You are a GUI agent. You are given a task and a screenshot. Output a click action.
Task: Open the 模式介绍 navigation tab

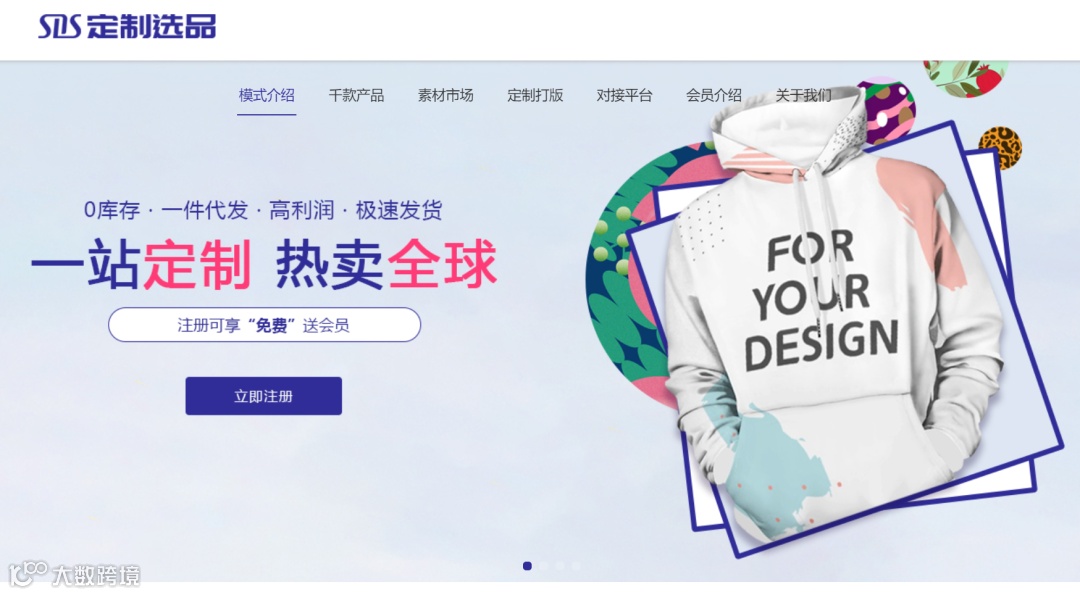click(x=267, y=95)
